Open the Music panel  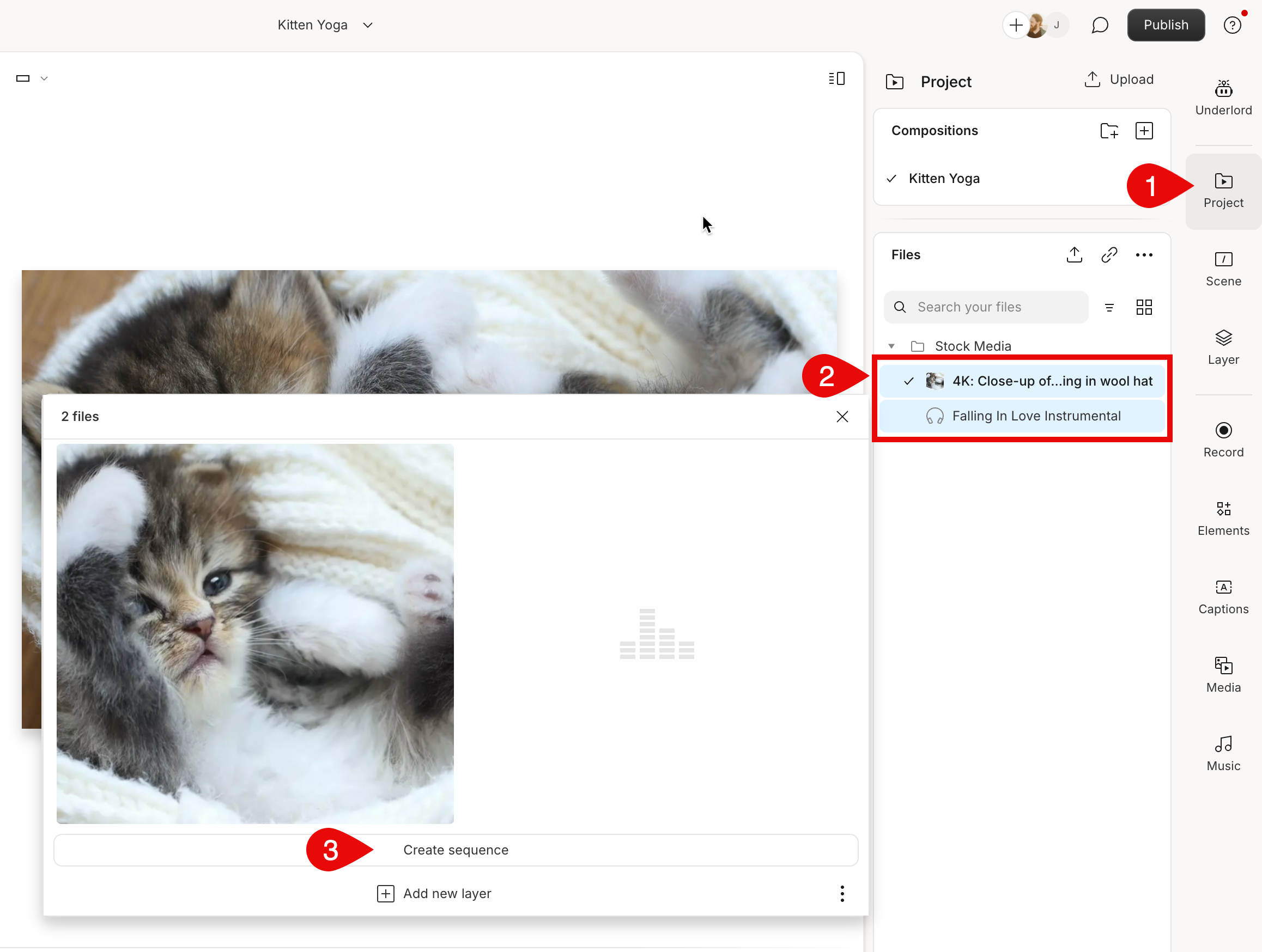1223,753
